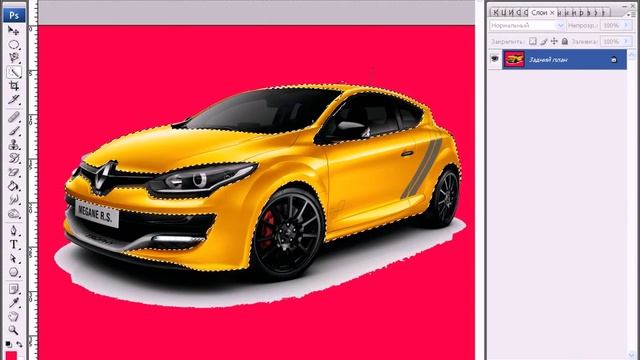Collapse the Layers panel window
The height and width of the screenshot is (360, 640).
(625, 6)
